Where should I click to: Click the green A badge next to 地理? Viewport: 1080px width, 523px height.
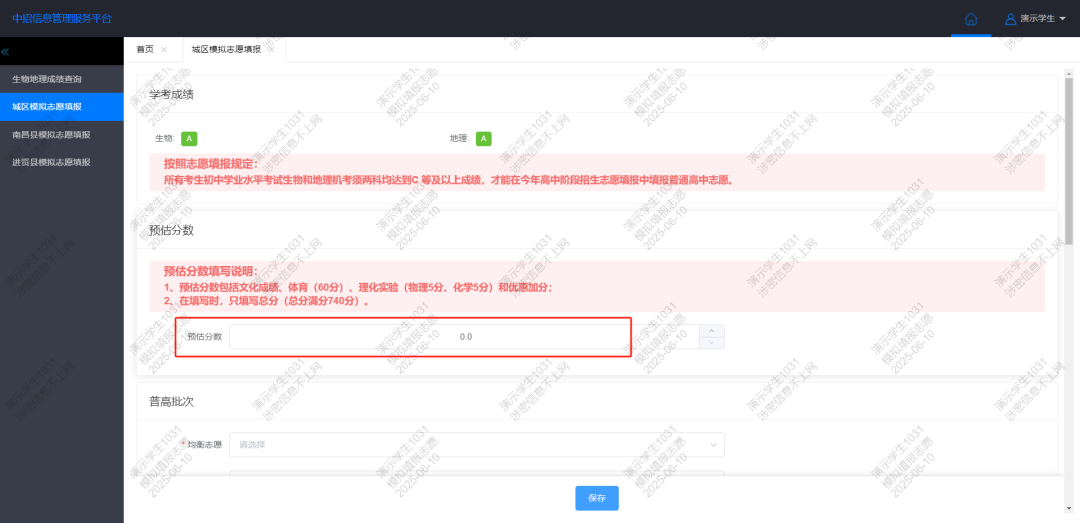point(484,139)
